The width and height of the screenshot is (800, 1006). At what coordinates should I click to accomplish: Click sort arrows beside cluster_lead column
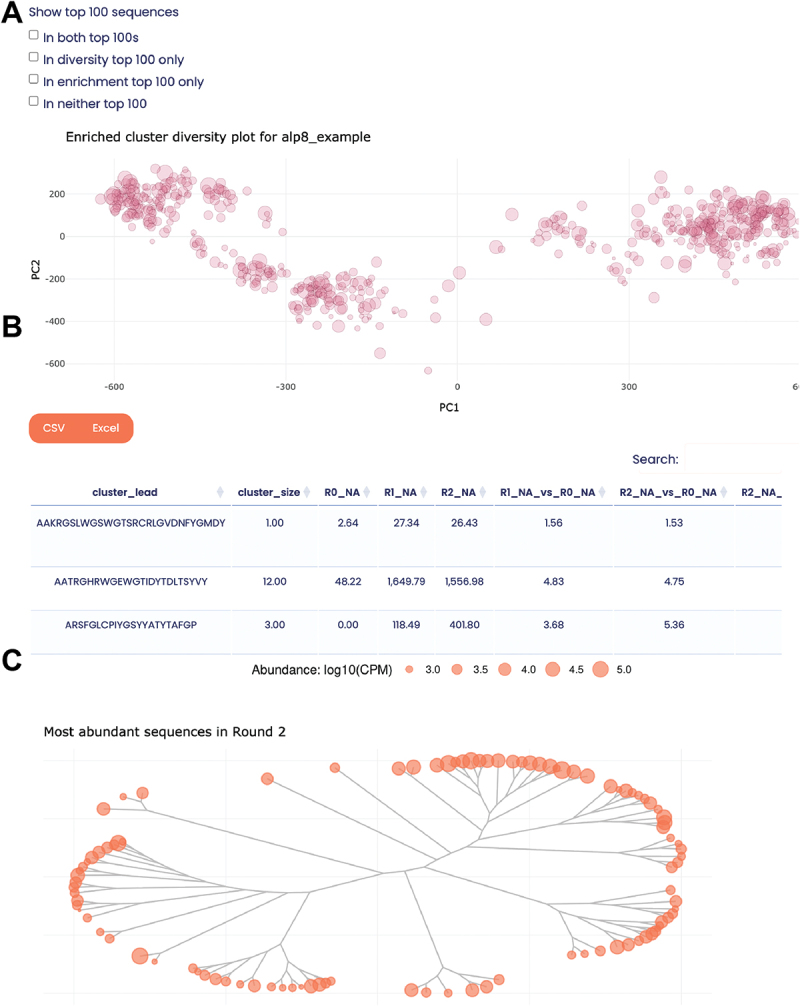coord(220,492)
